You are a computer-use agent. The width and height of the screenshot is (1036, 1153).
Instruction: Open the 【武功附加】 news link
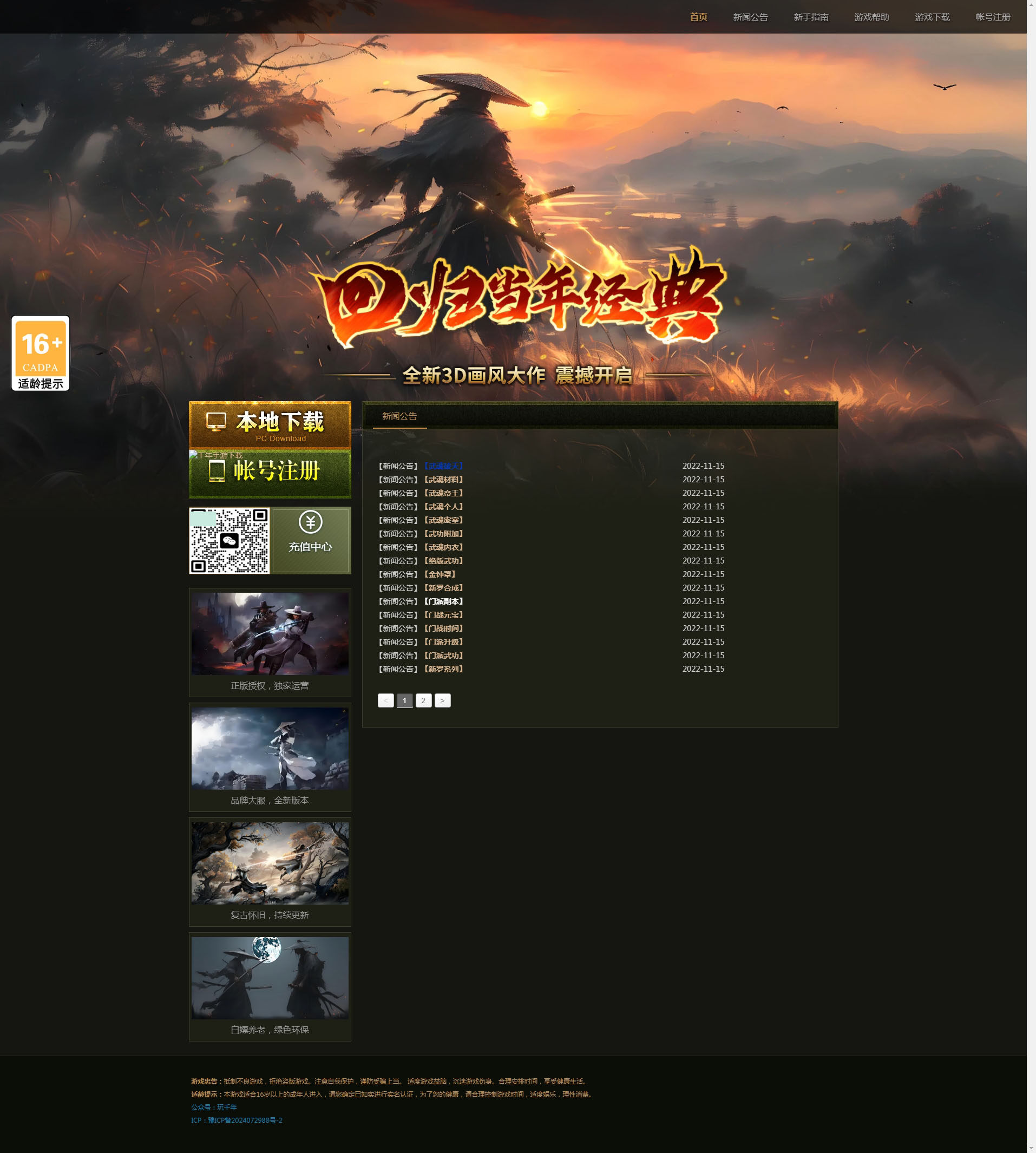(443, 534)
